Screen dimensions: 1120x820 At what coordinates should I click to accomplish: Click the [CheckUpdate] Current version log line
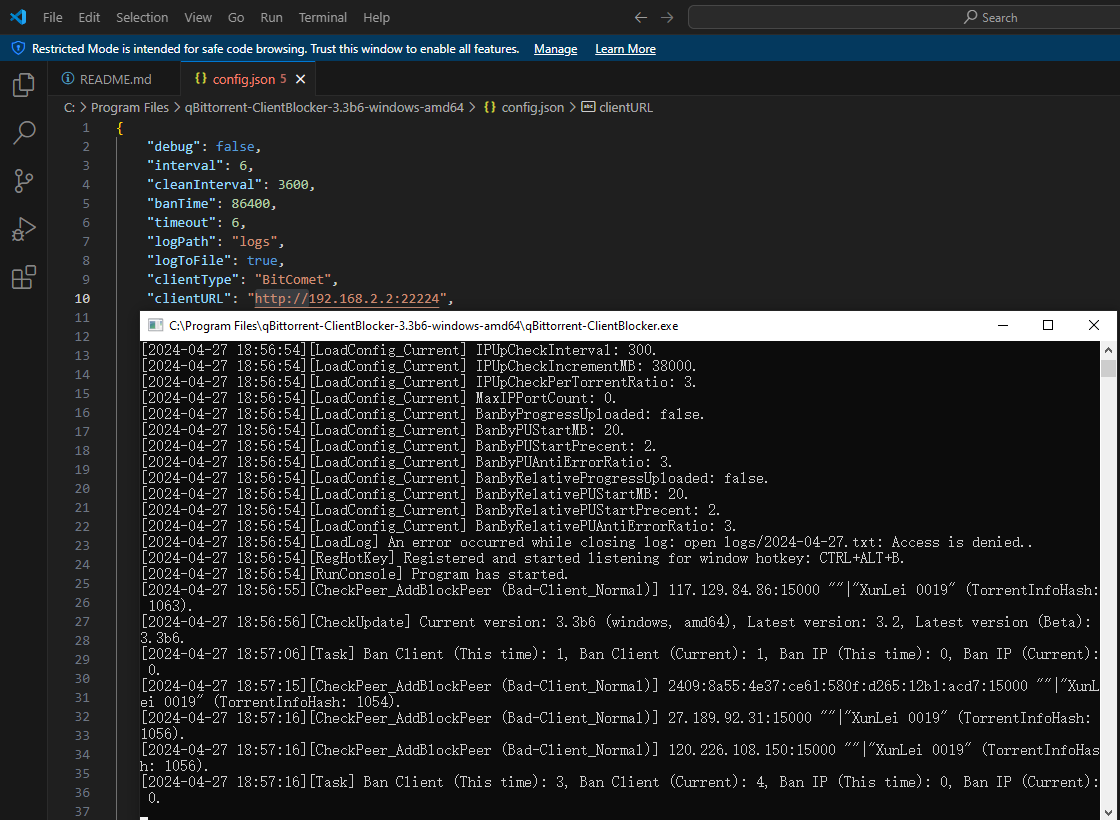619,630
